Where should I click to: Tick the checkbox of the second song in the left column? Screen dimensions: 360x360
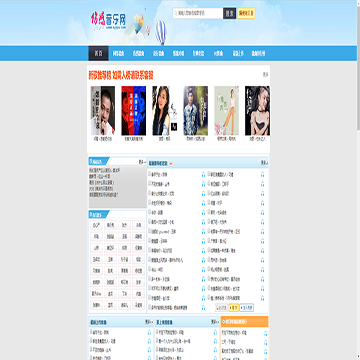[149, 184]
